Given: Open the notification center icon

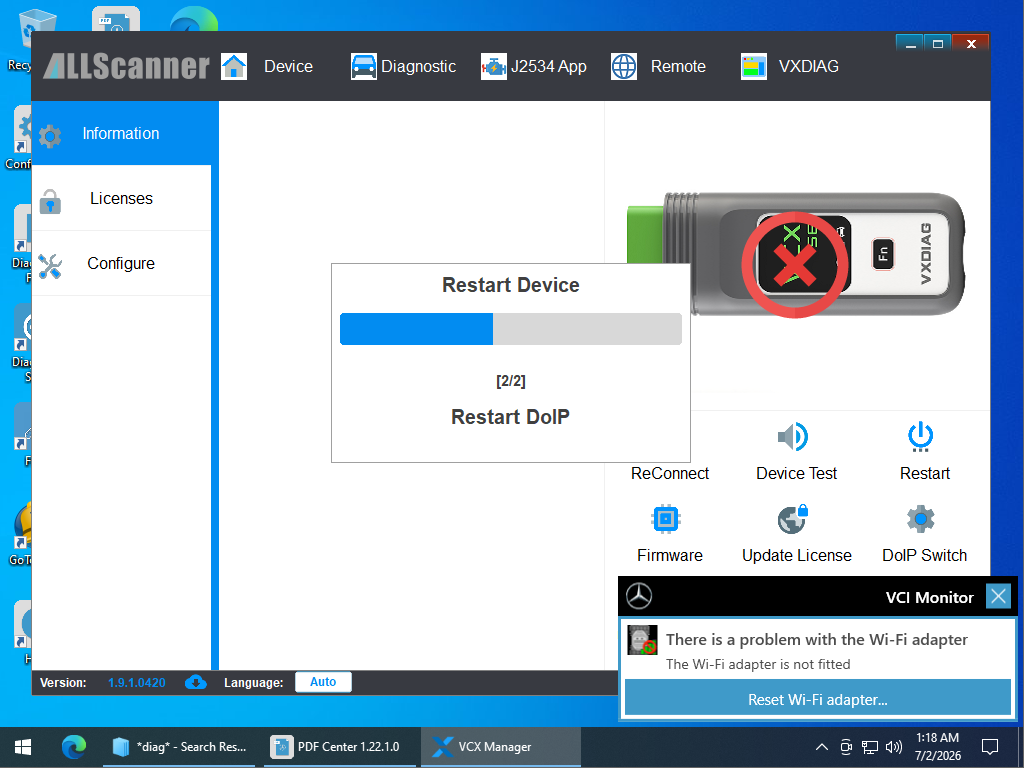Looking at the screenshot, I should pyautogui.click(x=990, y=747).
